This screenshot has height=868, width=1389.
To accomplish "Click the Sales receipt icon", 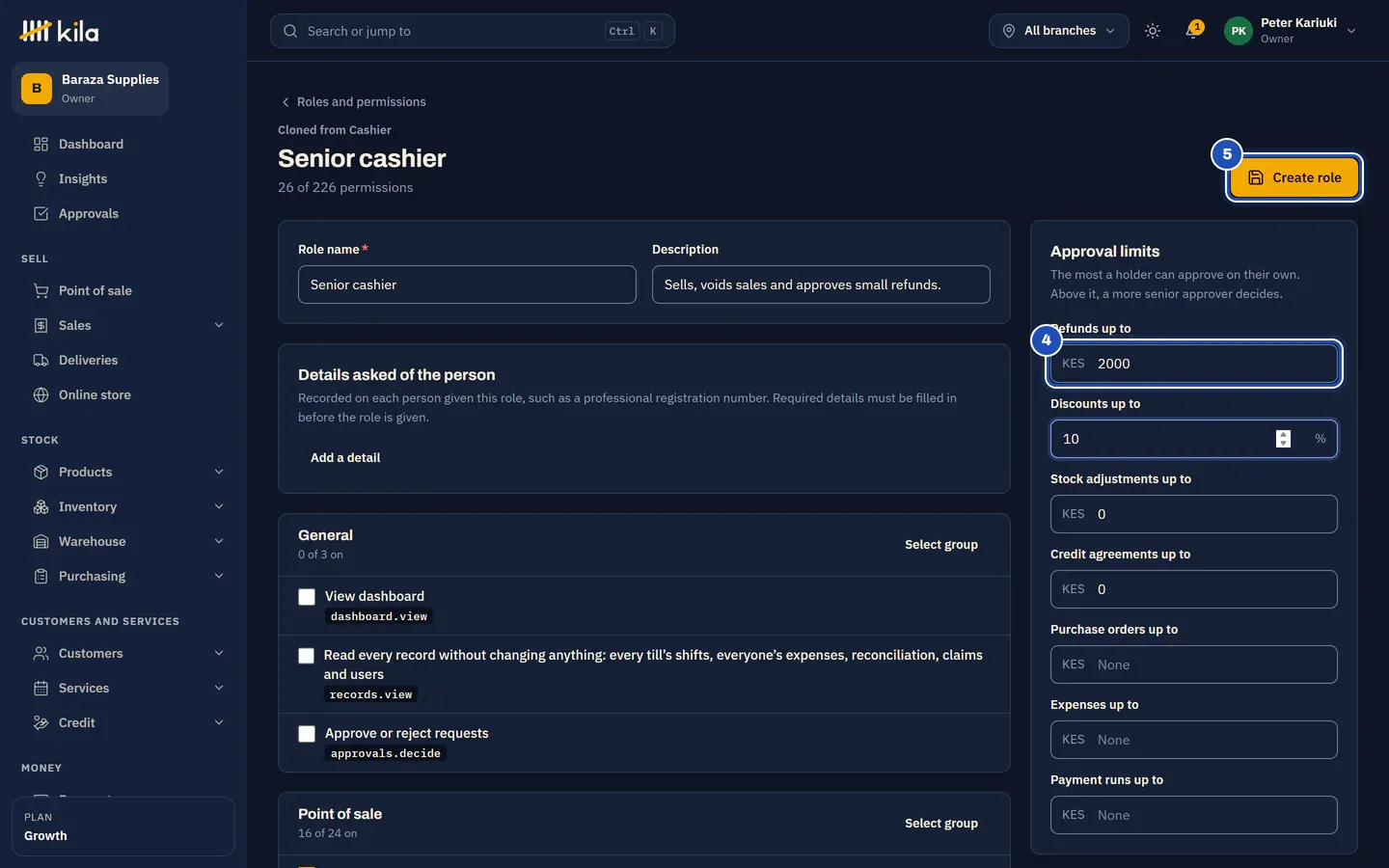I will pos(41,326).
